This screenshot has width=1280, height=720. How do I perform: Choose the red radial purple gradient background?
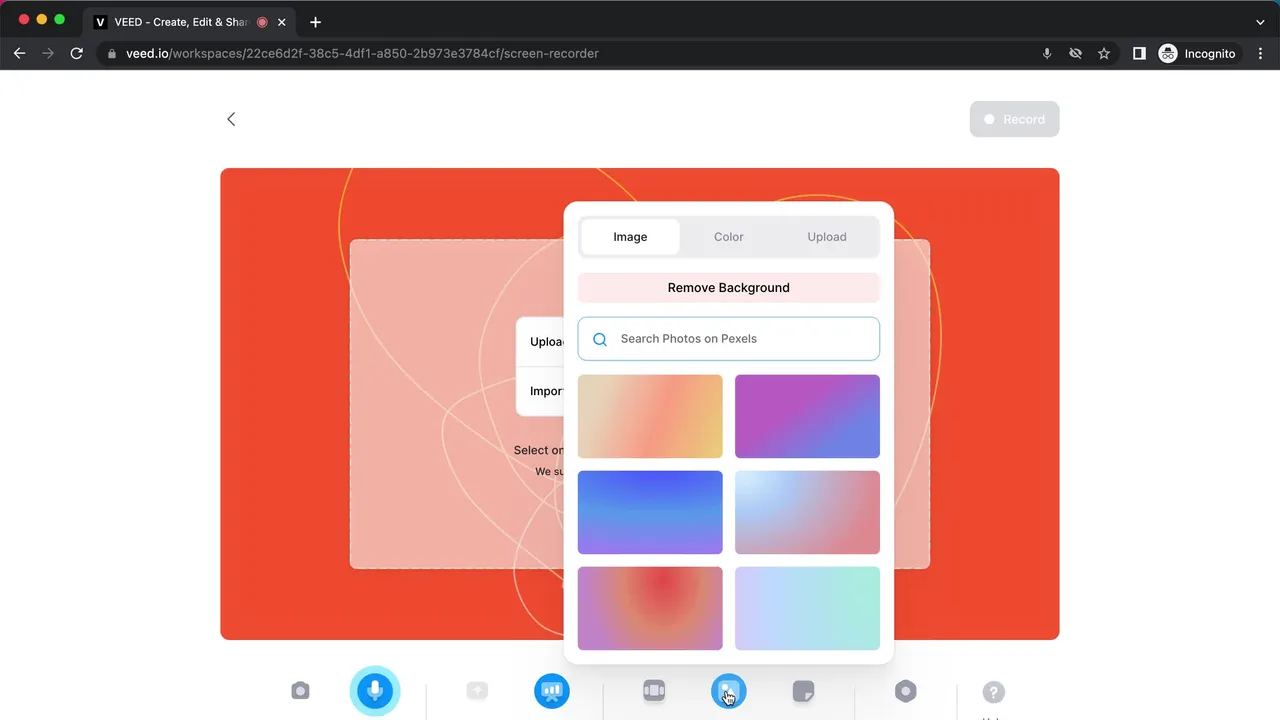coord(650,608)
